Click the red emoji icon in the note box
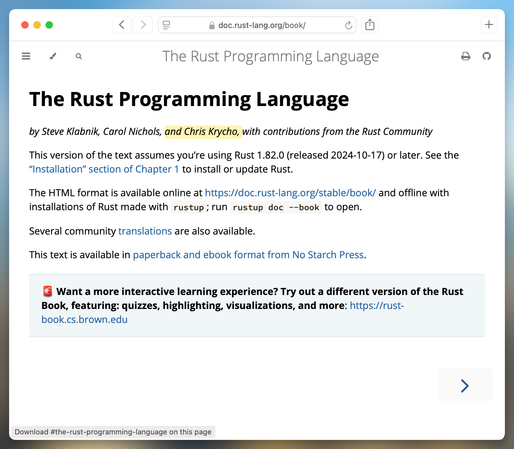 48,291
